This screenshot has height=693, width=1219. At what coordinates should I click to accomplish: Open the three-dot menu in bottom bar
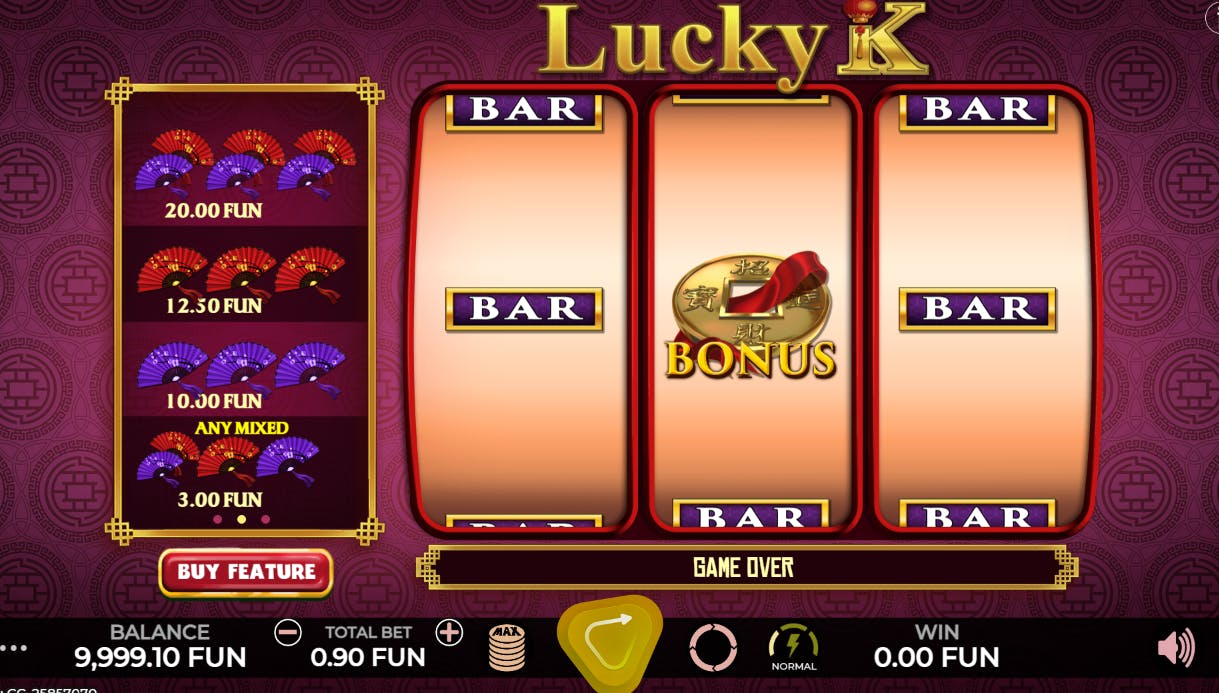pos(13,648)
